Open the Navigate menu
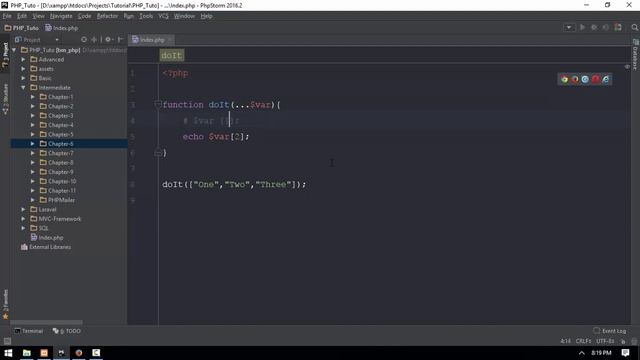This screenshot has width=640, height=360. click(61, 16)
